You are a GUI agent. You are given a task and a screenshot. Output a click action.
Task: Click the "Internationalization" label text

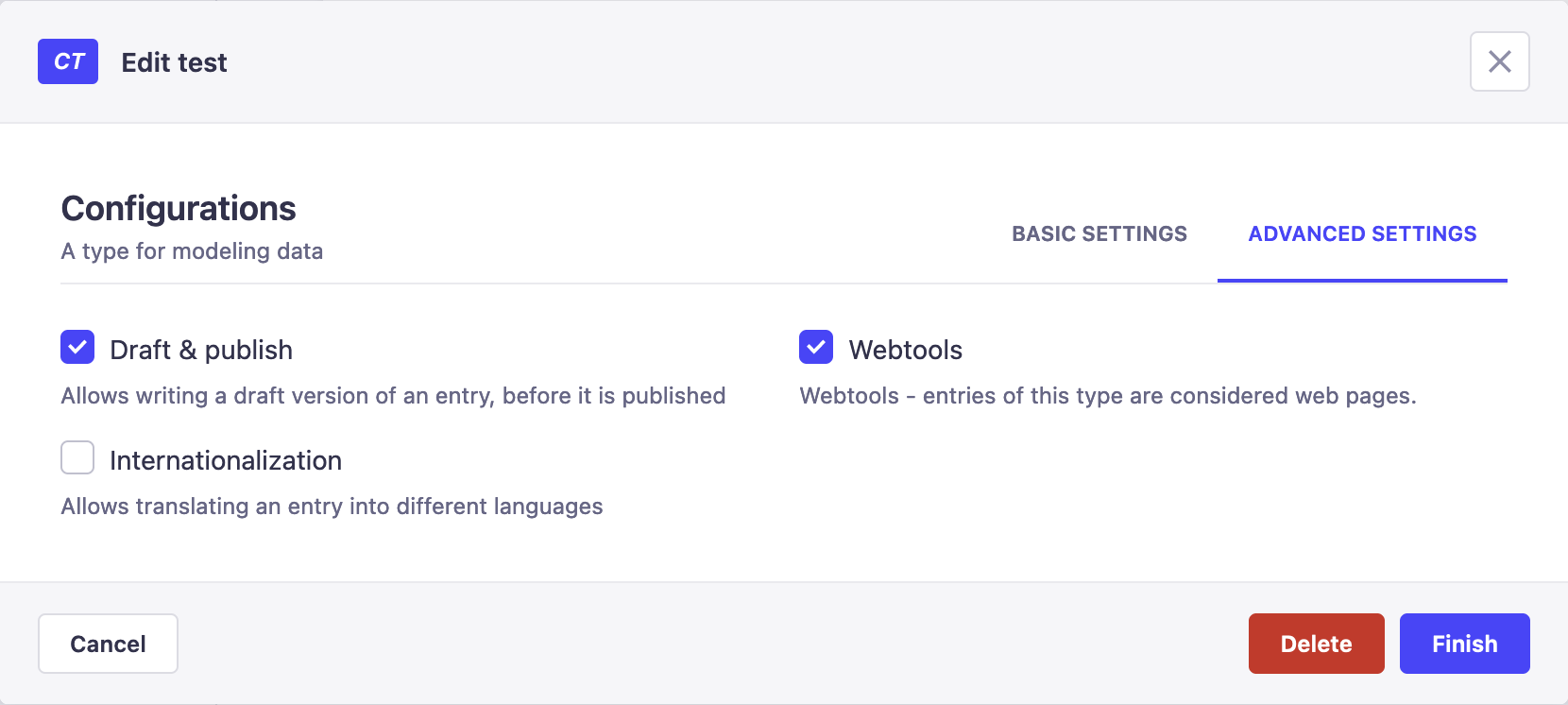pyautogui.click(x=226, y=460)
